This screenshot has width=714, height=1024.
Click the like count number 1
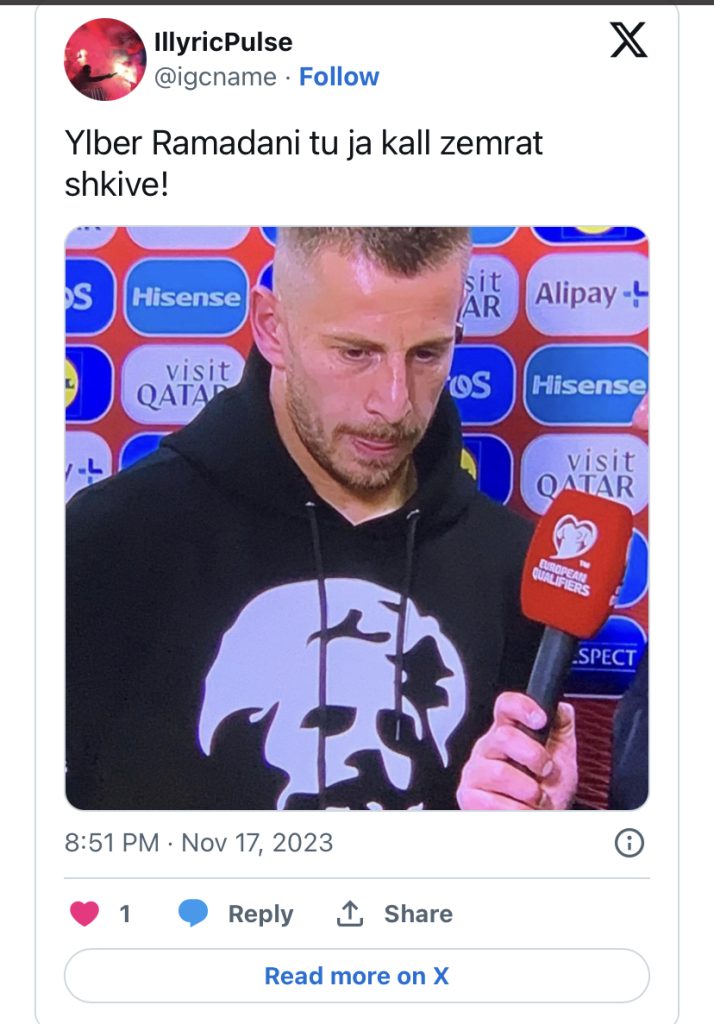125,914
